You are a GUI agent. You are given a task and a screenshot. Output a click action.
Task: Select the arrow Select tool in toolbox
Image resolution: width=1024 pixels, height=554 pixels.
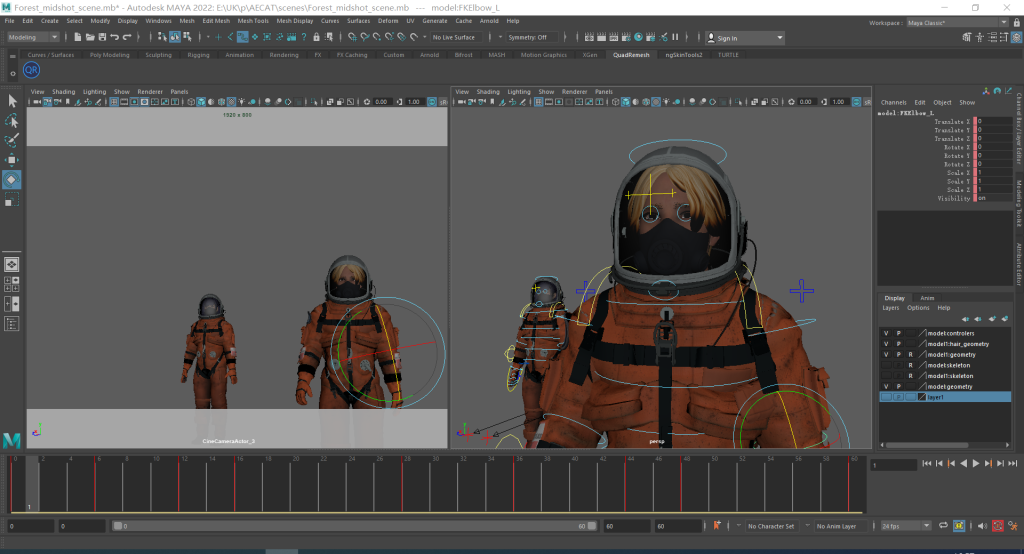pyautogui.click(x=12, y=101)
